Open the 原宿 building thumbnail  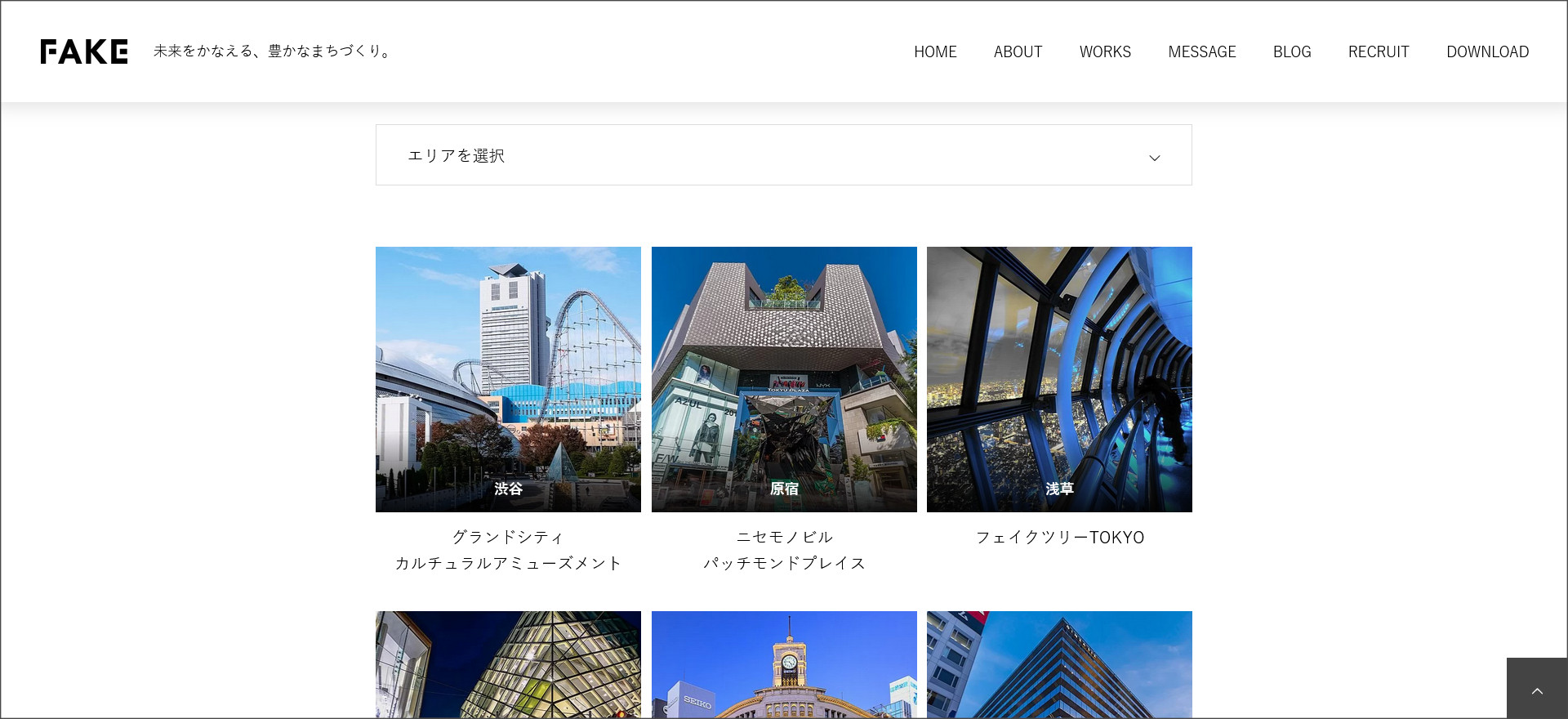point(784,379)
